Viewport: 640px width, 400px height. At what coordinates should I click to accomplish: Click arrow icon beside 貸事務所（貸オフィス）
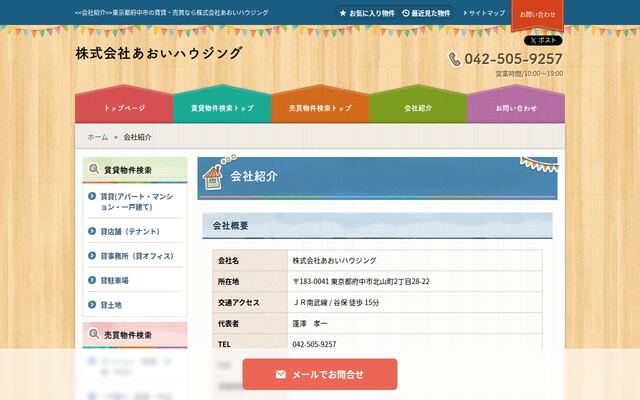coord(92,256)
